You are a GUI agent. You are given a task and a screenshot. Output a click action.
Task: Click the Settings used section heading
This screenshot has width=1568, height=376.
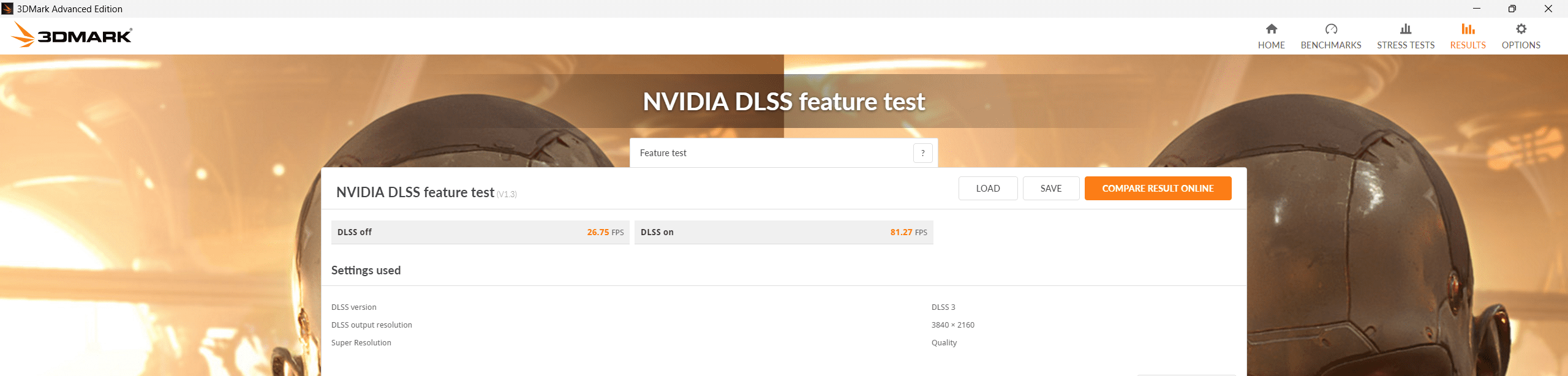[366, 270]
